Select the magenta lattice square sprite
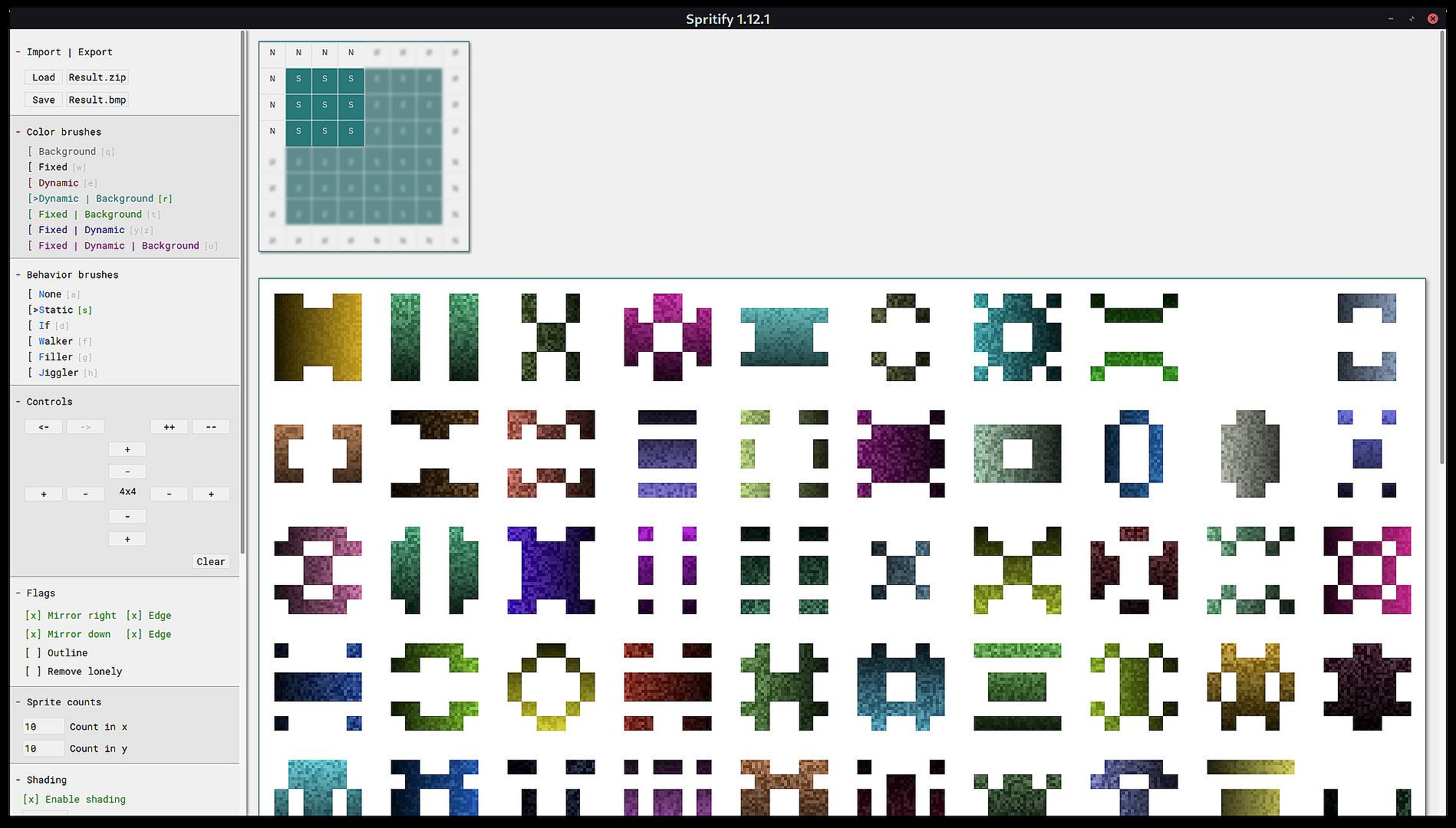This screenshot has width=1456, height=828. (1367, 570)
